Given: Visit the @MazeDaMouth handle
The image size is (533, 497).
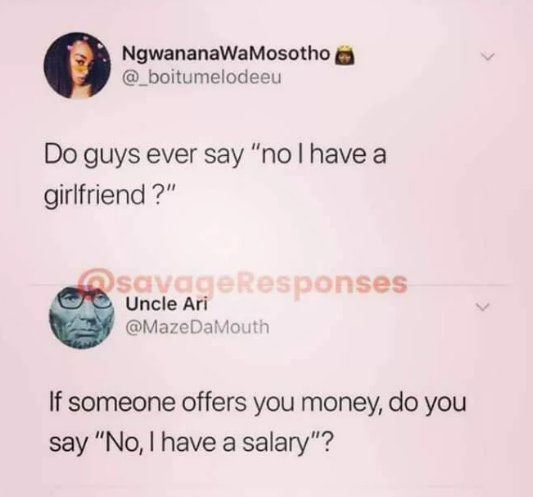Looking at the screenshot, I should click(197, 327).
